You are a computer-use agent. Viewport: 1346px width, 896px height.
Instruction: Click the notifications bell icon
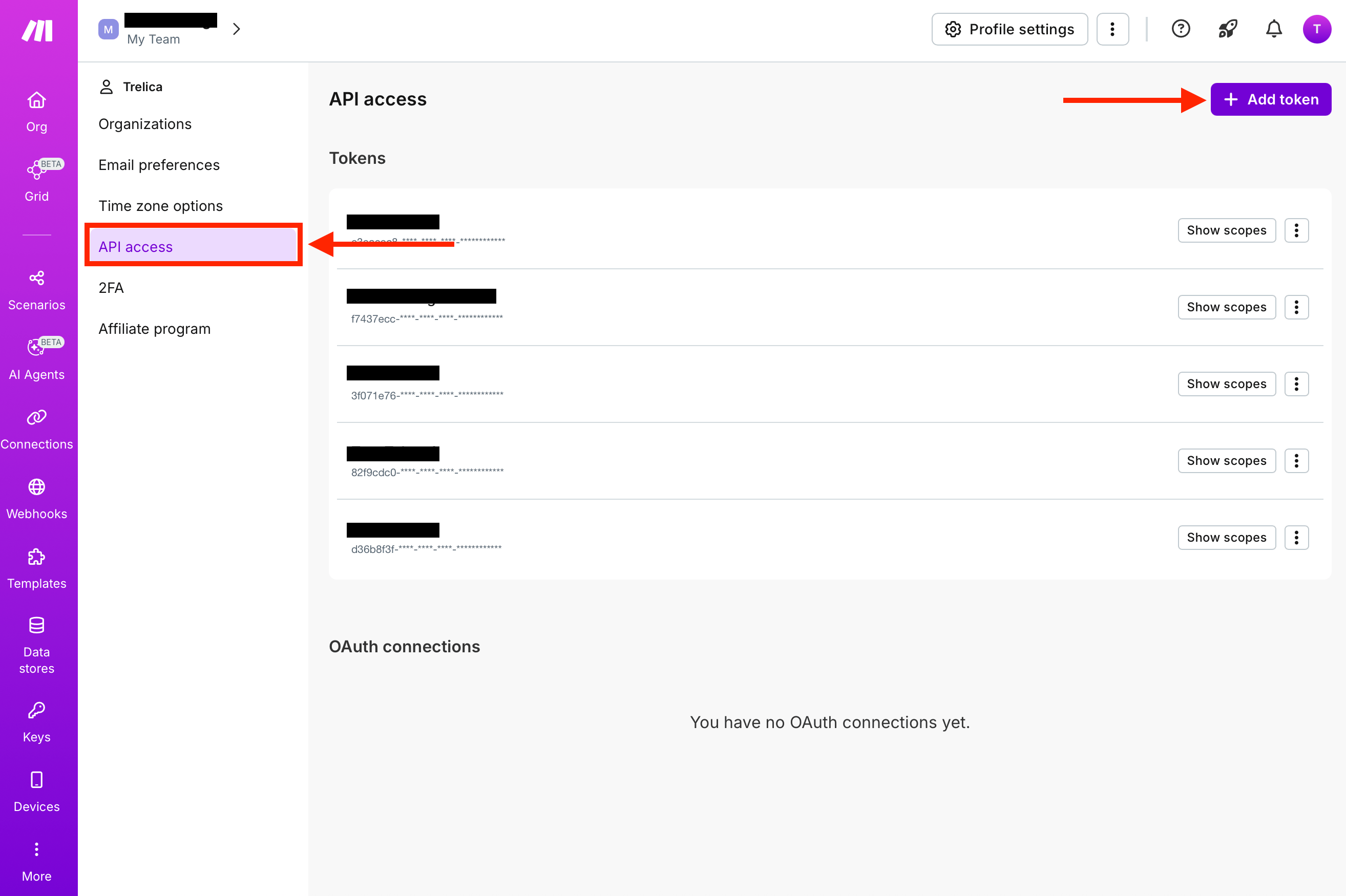click(1273, 29)
